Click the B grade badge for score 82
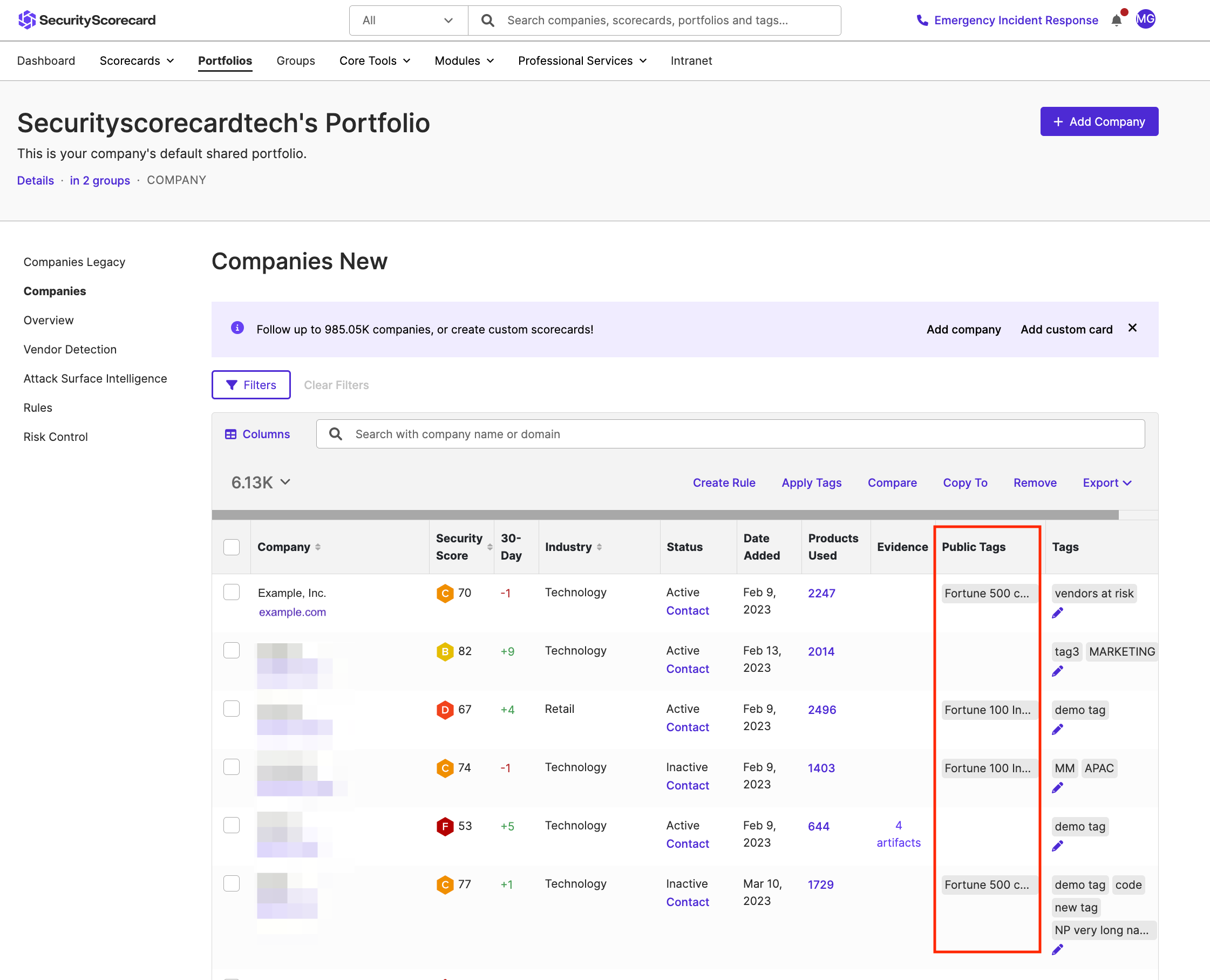 [x=445, y=651]
